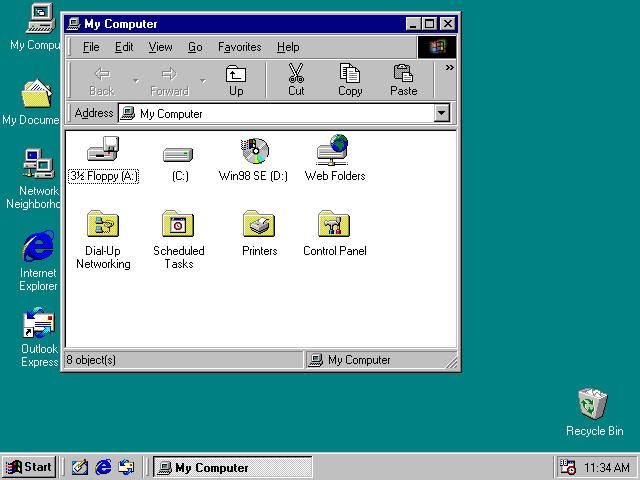The height and width of the screenshot is (480, 640).
Task: Launch Internet Explorer from Quick Launch
Action: [103, 467]
